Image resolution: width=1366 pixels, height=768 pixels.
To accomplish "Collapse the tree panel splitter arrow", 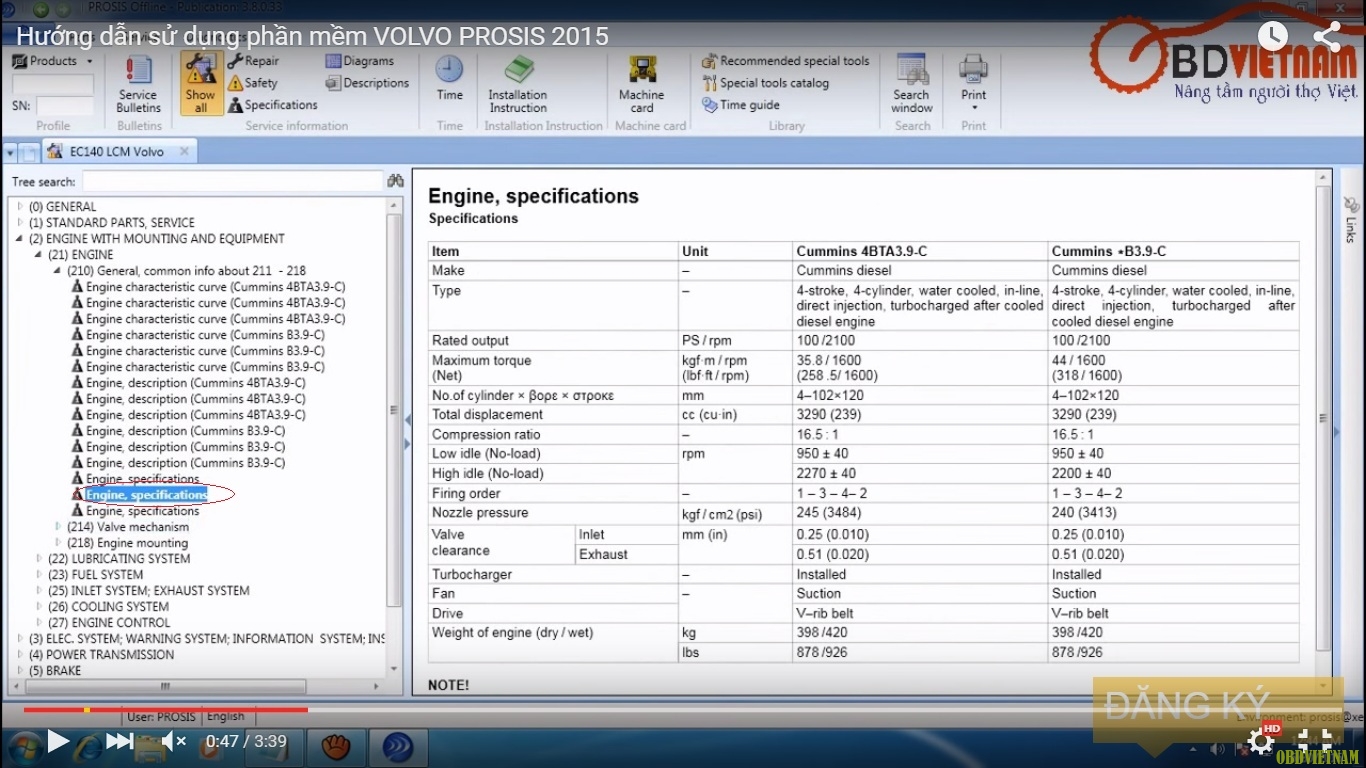I will coord(407,418).
